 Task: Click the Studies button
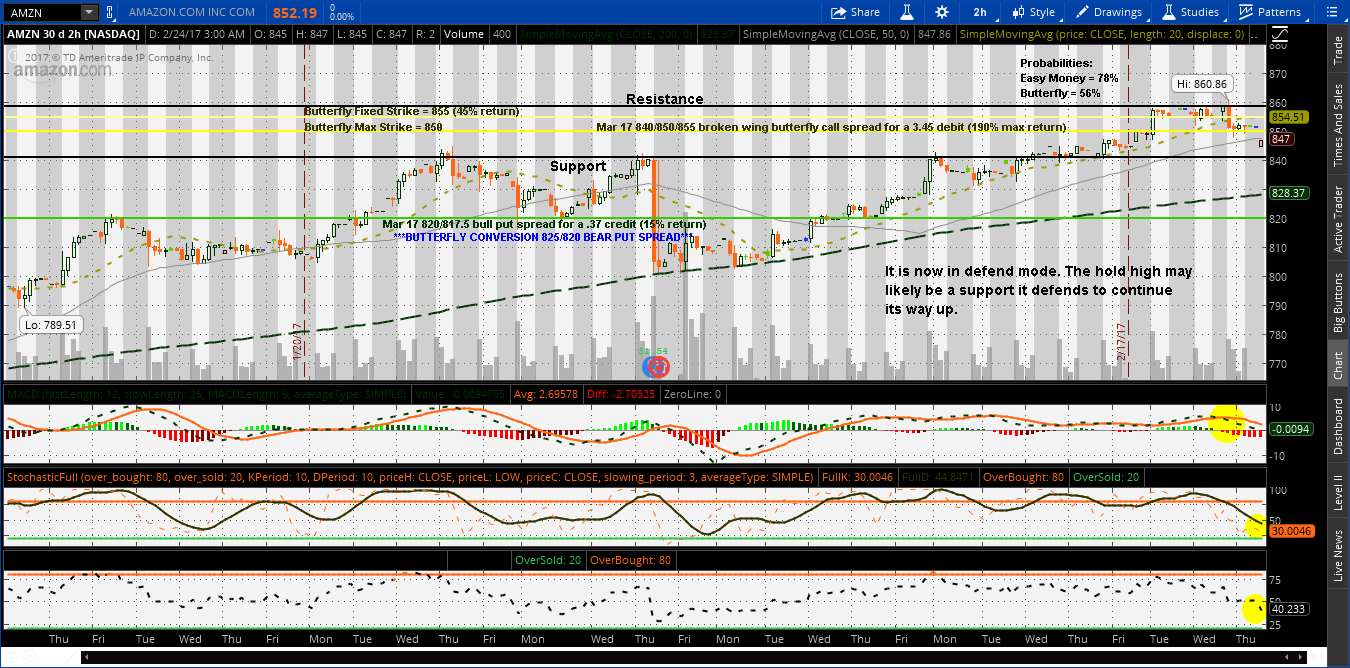[1190, 12]
